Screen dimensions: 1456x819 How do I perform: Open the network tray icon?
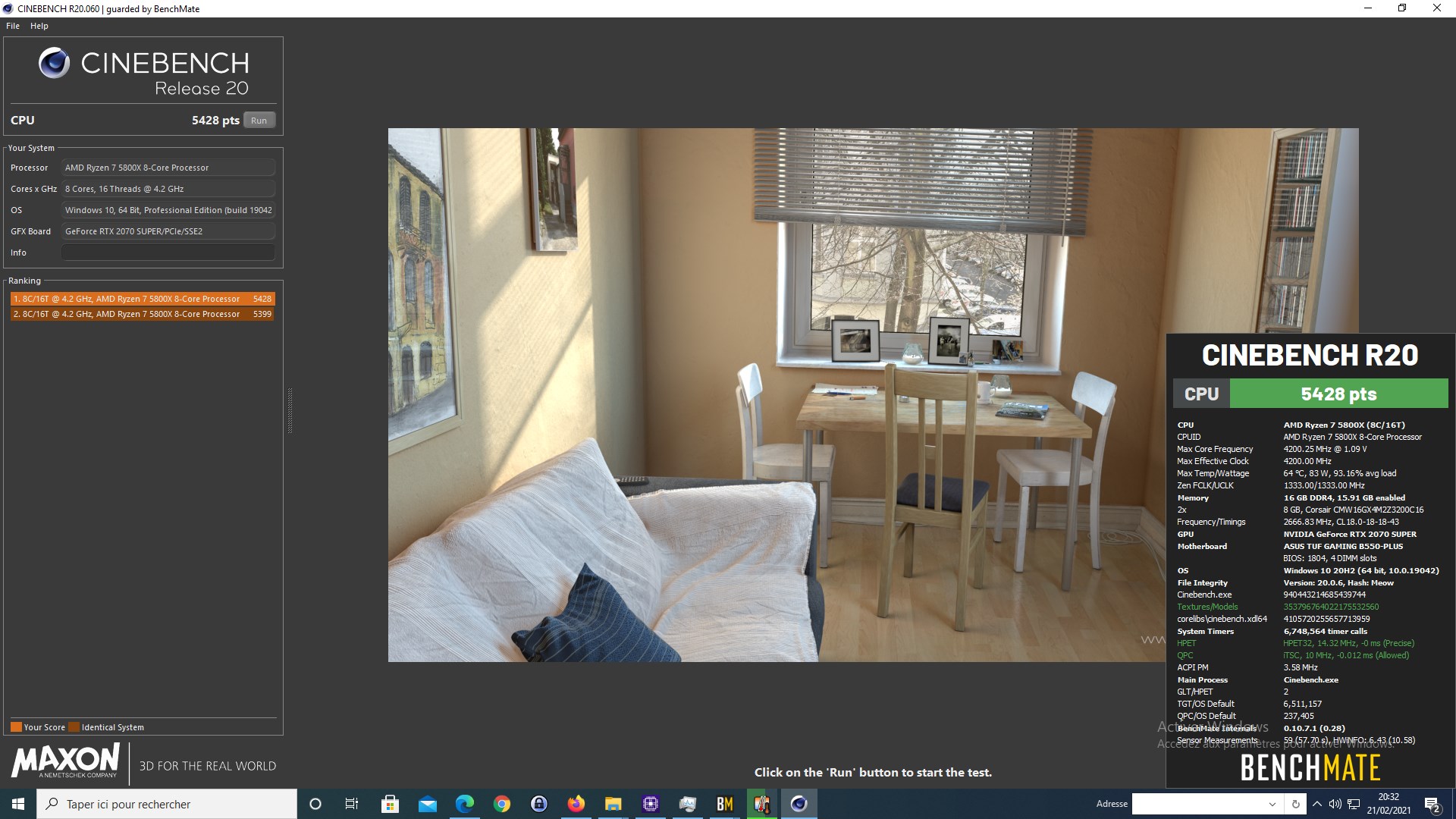click(1354, 804)
